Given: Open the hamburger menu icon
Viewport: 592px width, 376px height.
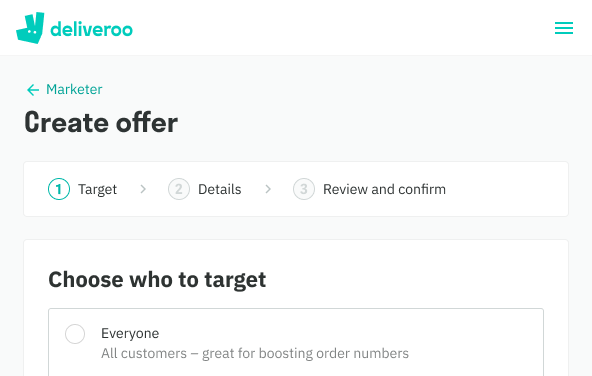Looking at the screenshot, I should point(564,28).
